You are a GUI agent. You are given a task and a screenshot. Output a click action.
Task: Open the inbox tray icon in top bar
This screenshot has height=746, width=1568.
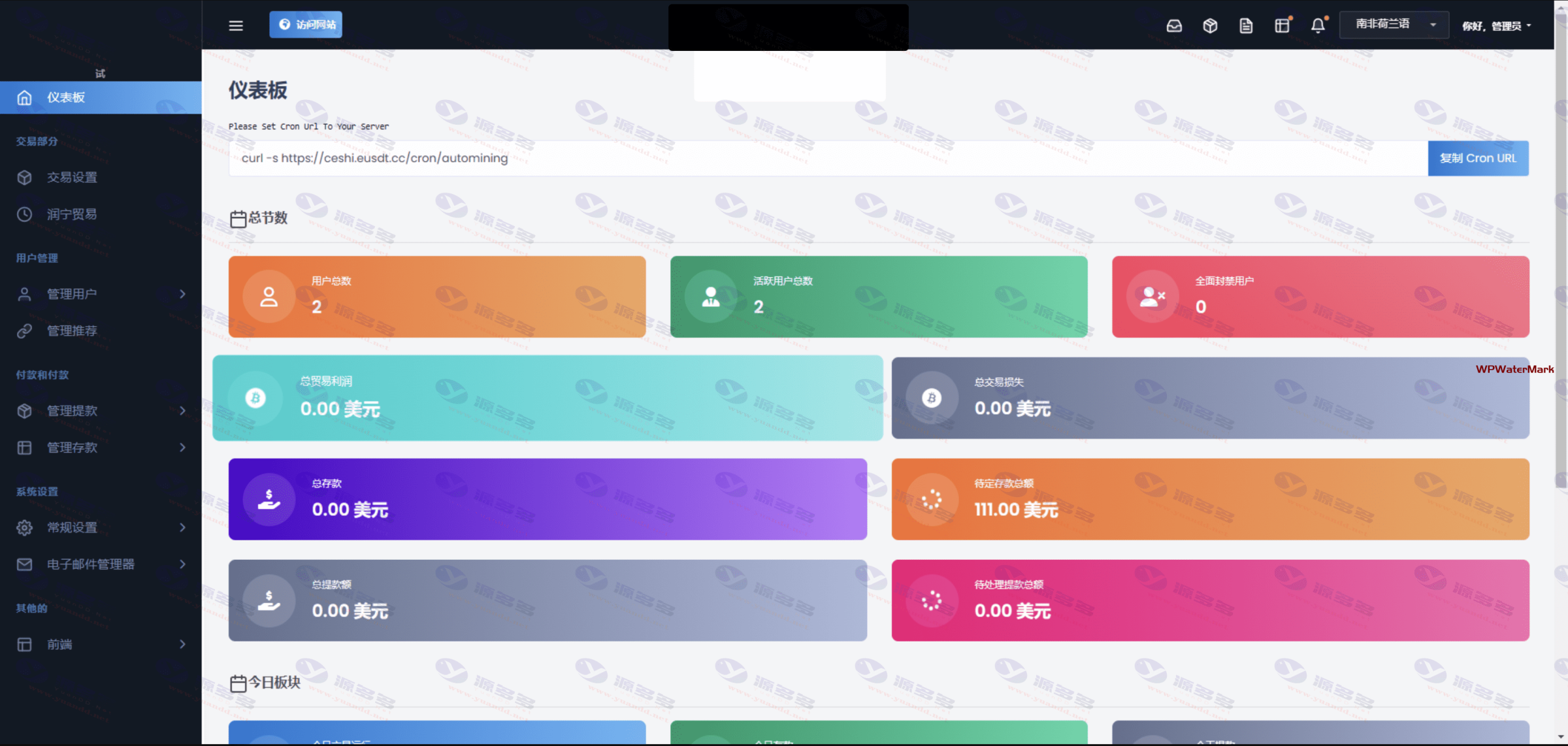[x=1174, y=25]
